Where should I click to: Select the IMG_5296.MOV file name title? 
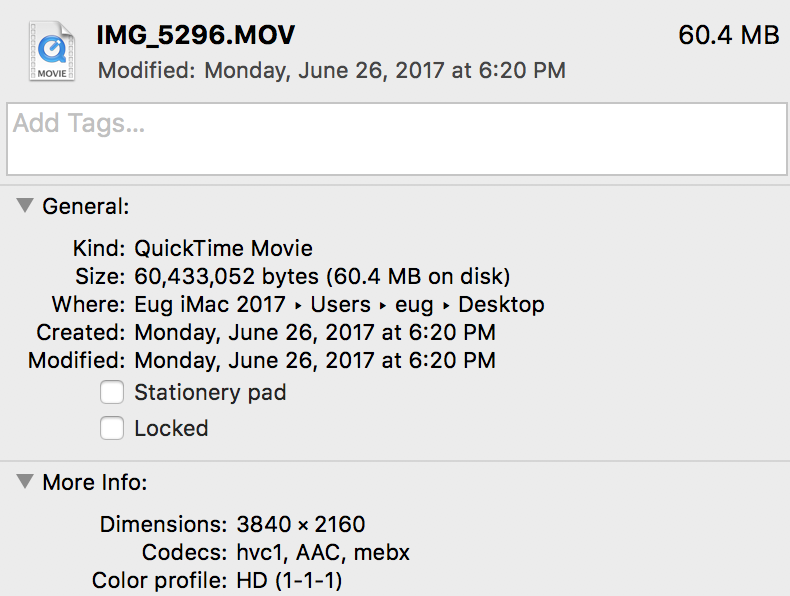pyautogui.click(x=195, y=35)
